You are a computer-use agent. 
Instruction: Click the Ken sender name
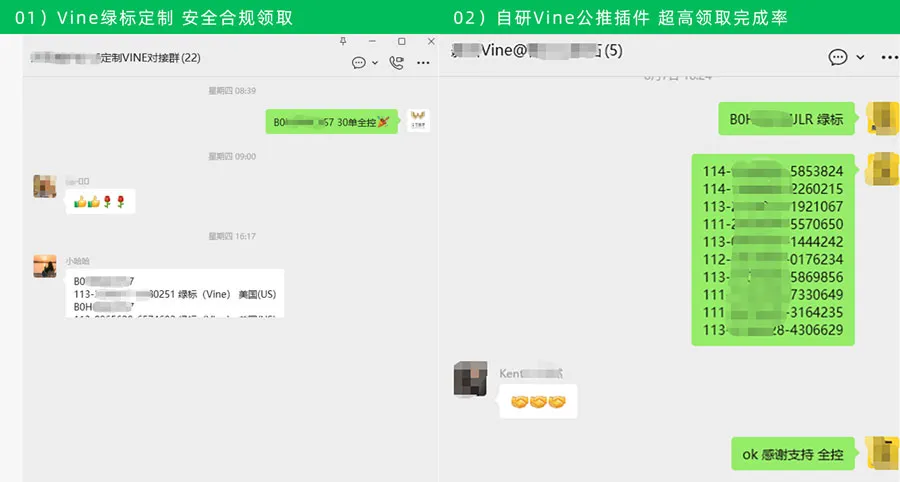[x=531, y=374]
